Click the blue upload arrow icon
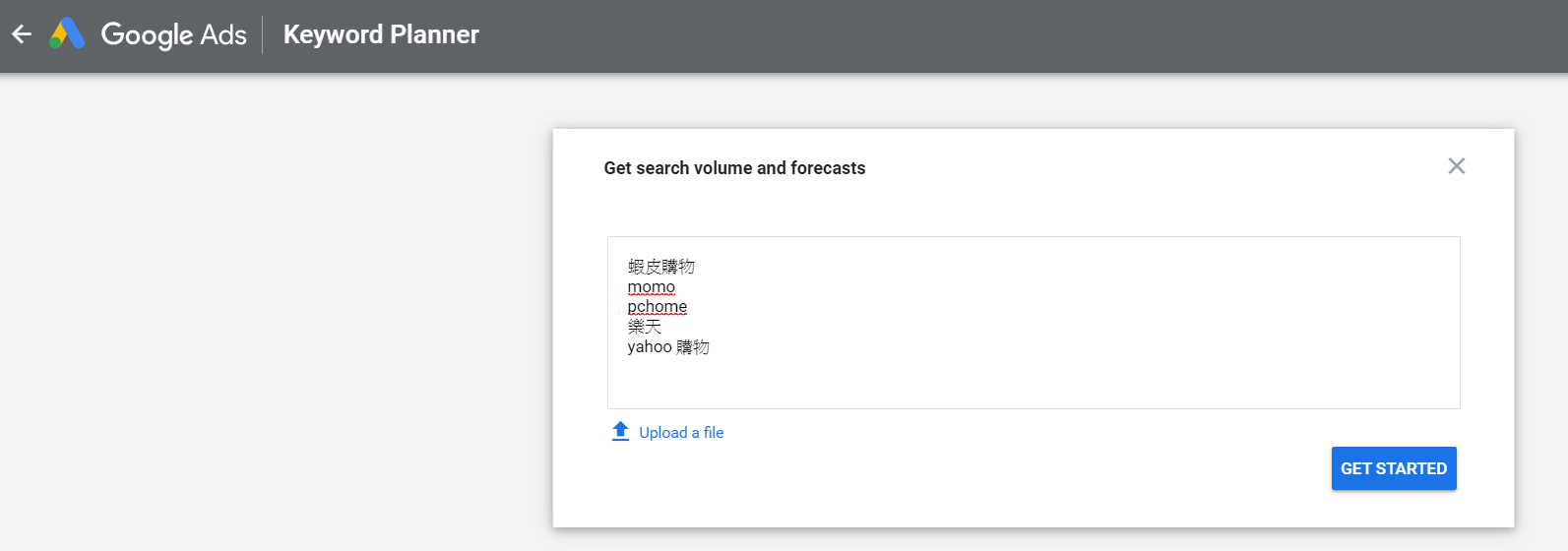This screenshot has height=551, width=1568. [620, 432]
